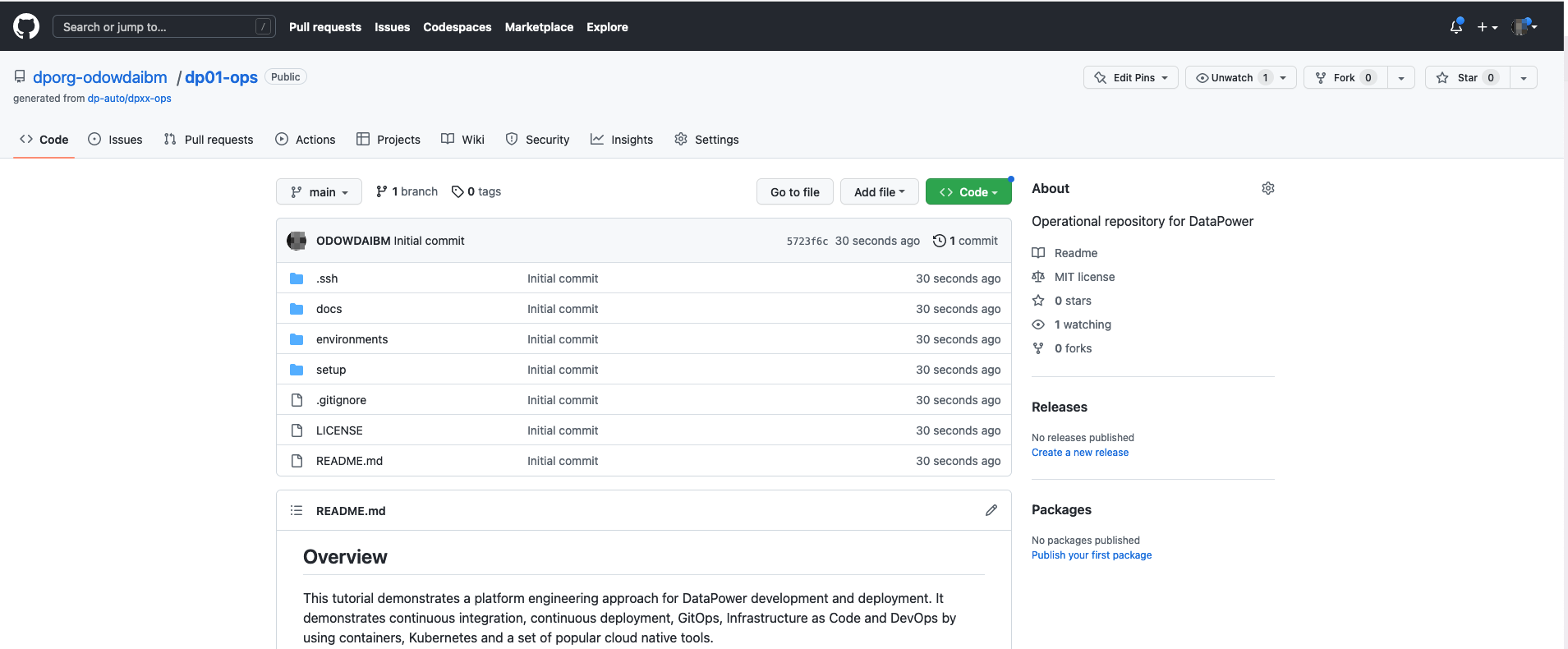Open the Add file dropdown
Screen dimensions: 1568x649
(x=879, y=191)
